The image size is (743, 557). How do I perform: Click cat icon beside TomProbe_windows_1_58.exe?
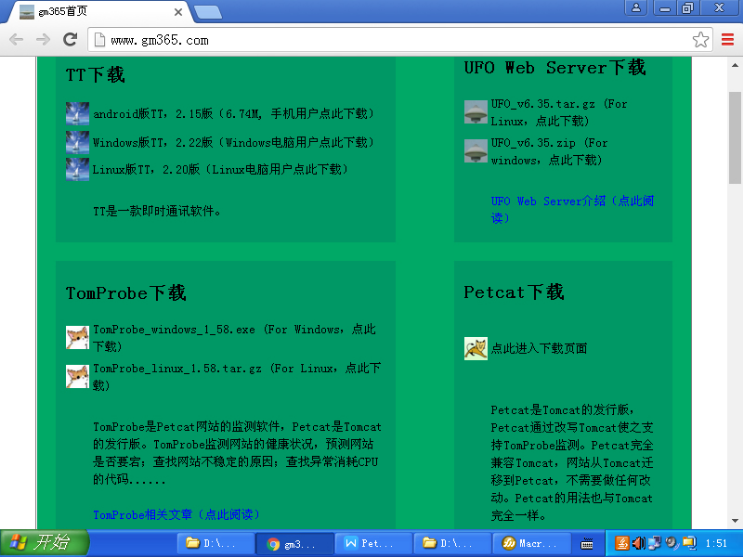tap(77, 338)
